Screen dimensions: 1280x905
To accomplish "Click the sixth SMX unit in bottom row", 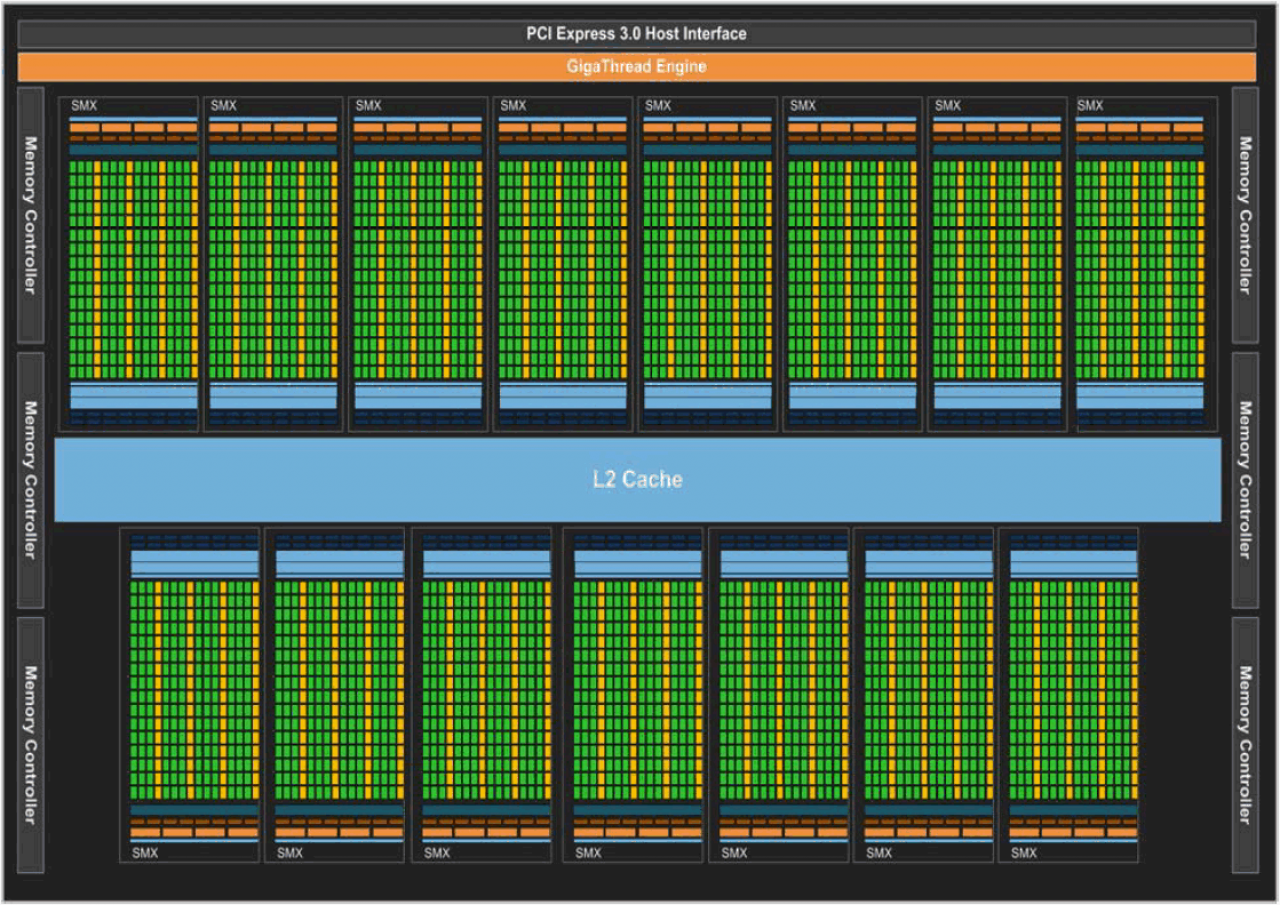I will click(923, 695).
